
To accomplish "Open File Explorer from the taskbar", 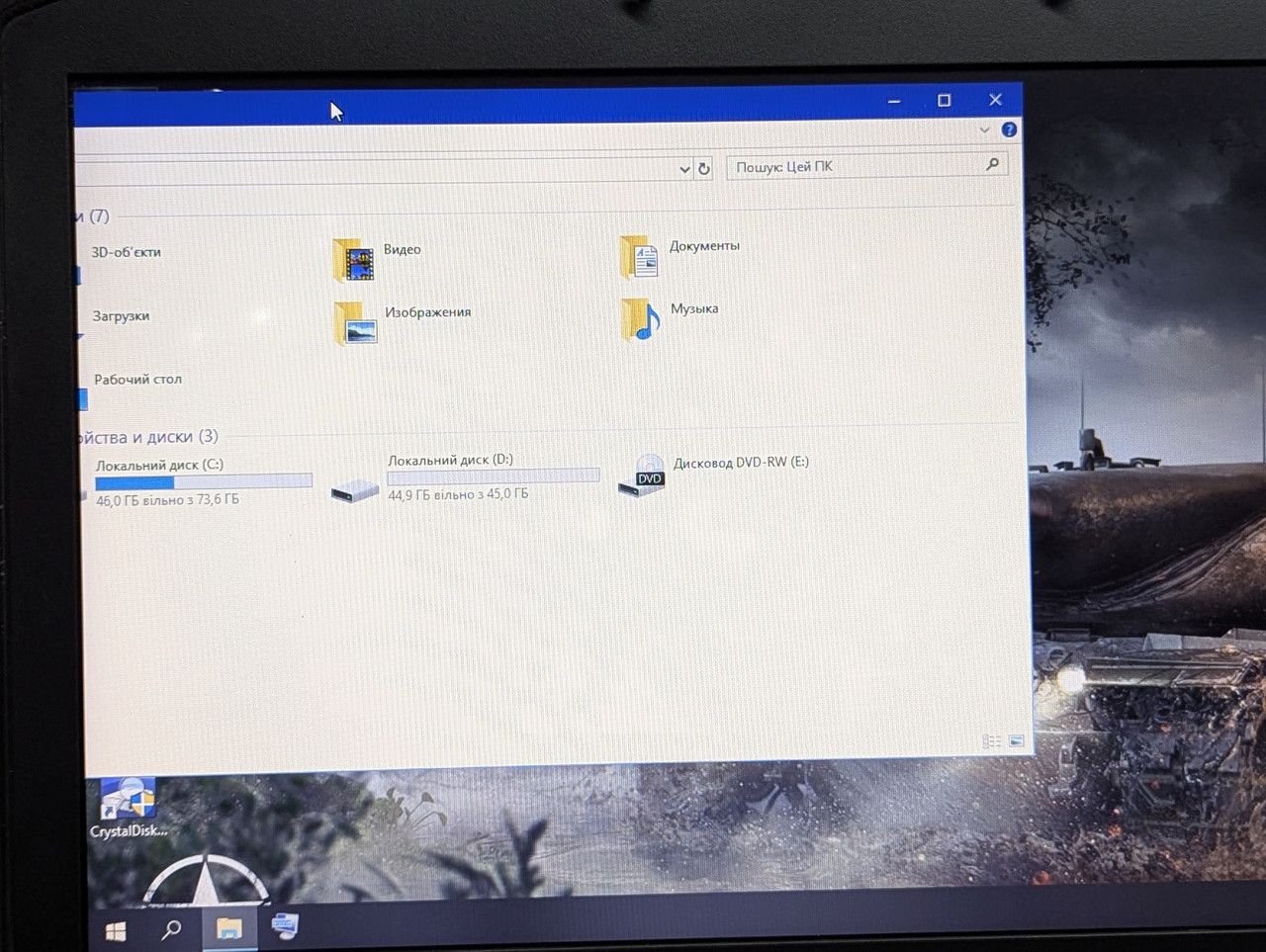I will [x=229, y=928].
